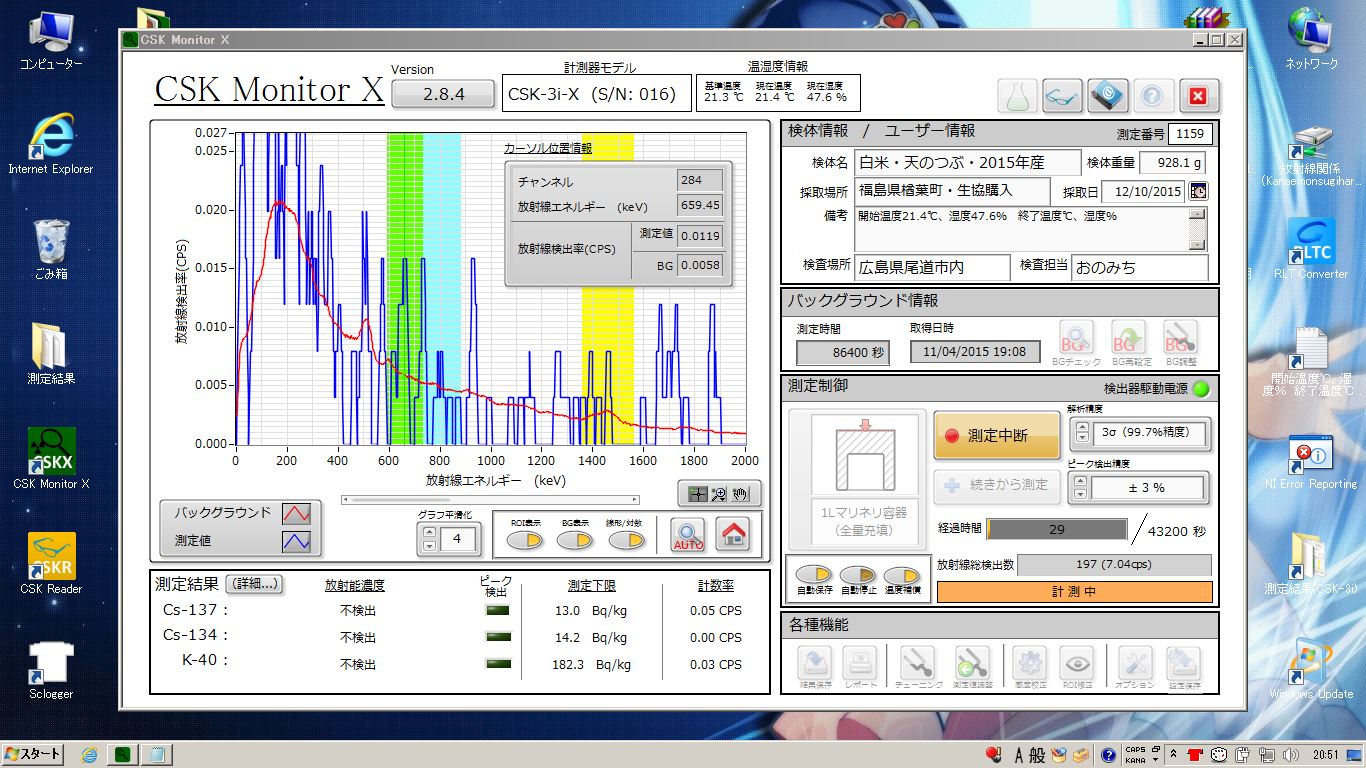The height and width of the screenshot is (768, 1366).
Task: Open the glasses reader icon in toolbar
Action: pyautogui.click(x=1063, y=96)
